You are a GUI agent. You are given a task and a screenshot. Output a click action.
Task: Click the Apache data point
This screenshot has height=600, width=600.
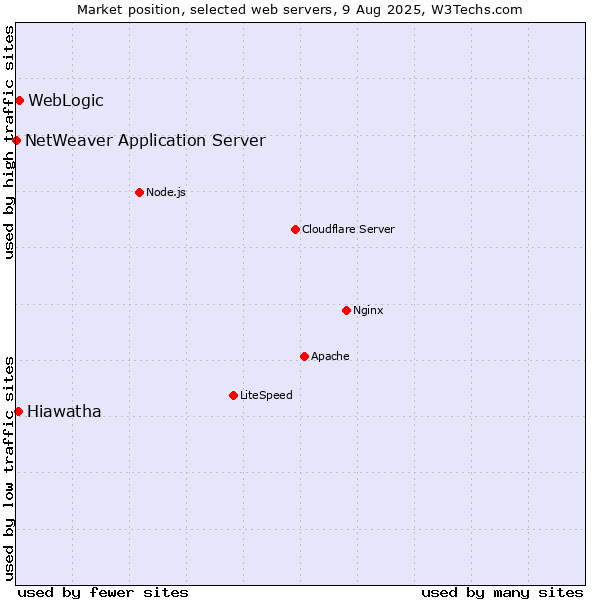point(305,357)
